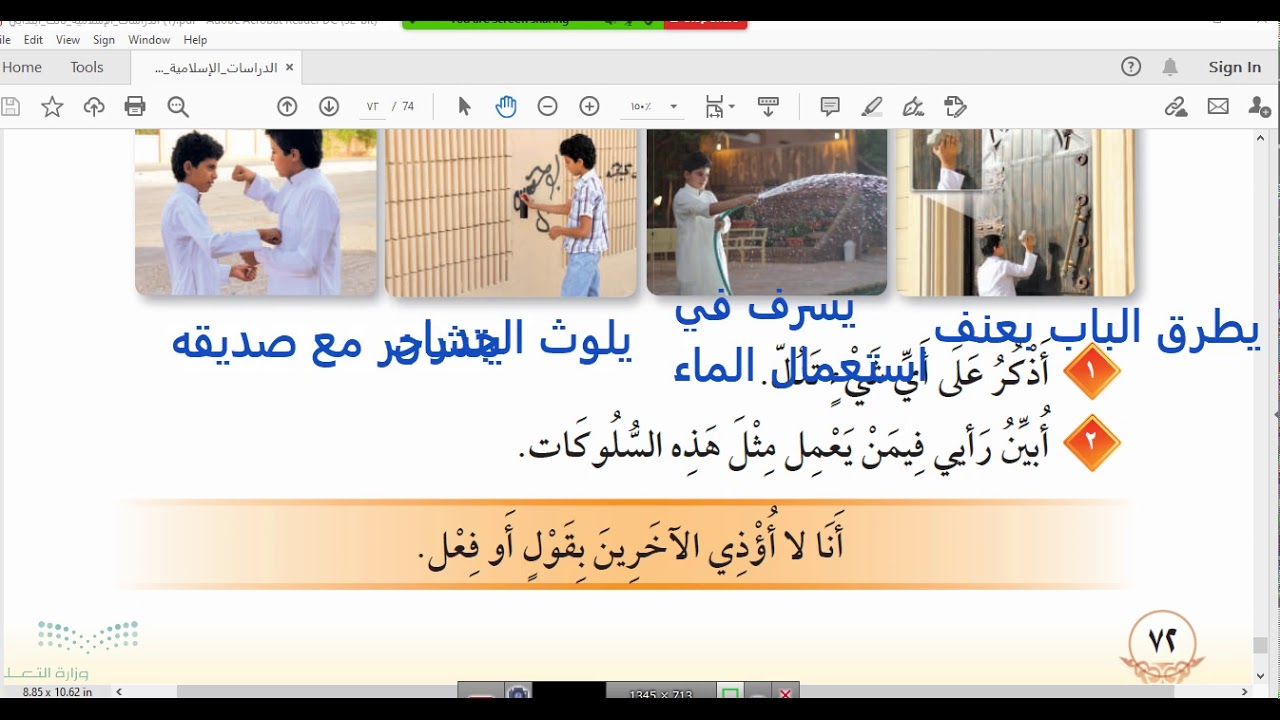Share a link to the file
The height and width of the screenshot is (720, 1280).
(x=1176, y=107)
